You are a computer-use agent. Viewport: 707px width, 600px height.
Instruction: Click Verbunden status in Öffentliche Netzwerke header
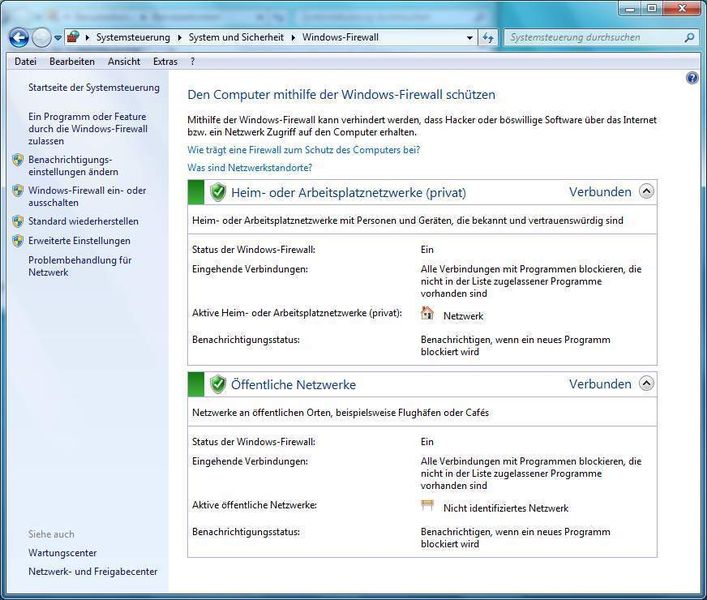pyautogui.click(x=600, y=384)
